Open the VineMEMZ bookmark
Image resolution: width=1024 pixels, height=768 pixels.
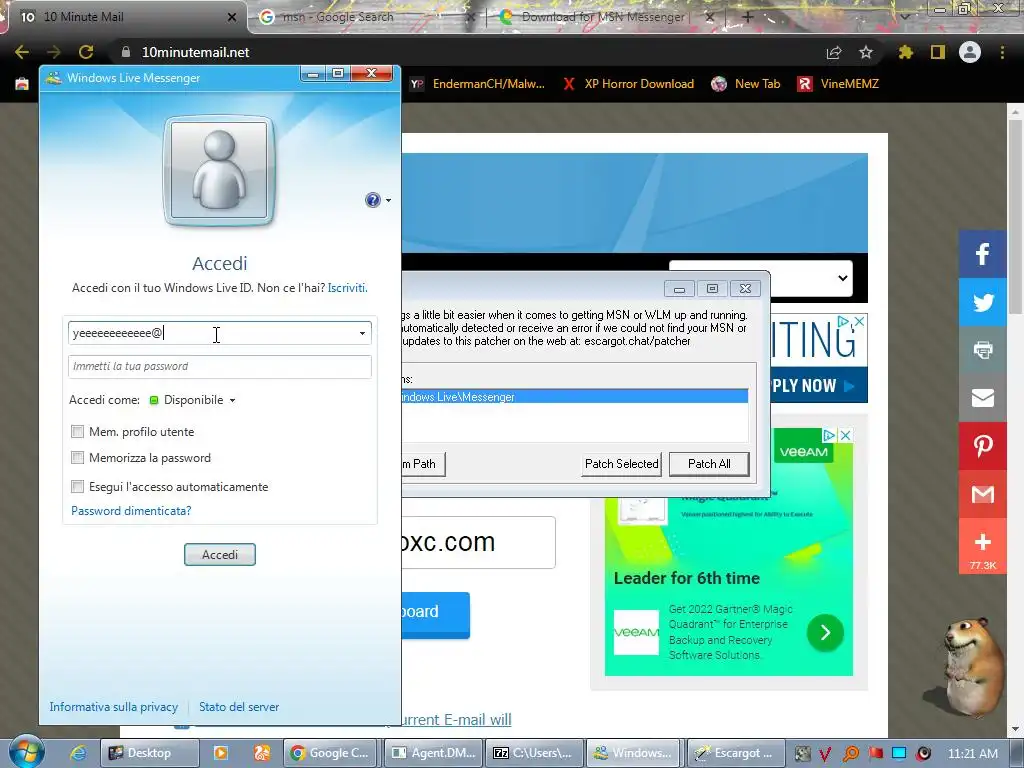click(x=838, y=84)
